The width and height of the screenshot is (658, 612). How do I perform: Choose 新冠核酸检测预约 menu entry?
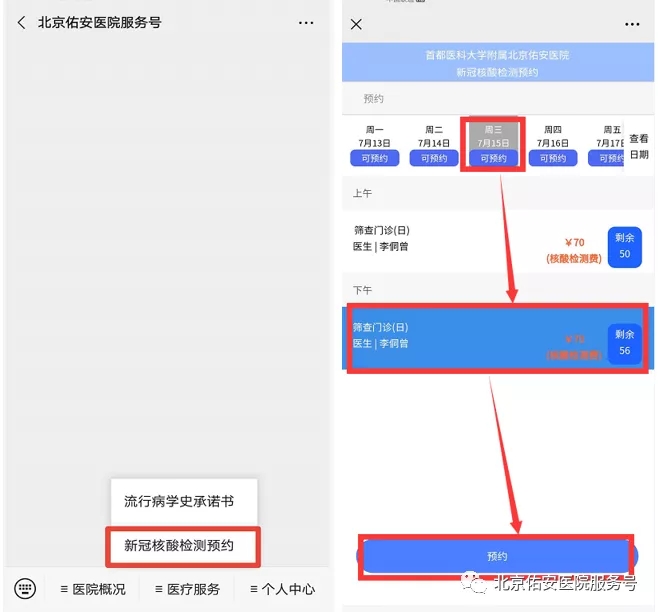pyautogui.click(x=184, y=546)
